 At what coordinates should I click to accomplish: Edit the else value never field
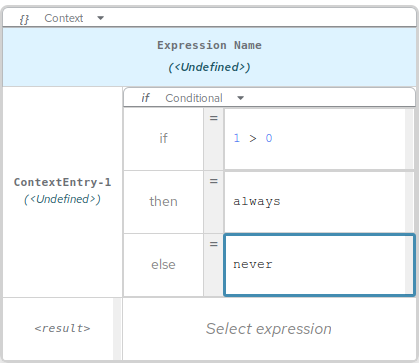tap(319, 265)
